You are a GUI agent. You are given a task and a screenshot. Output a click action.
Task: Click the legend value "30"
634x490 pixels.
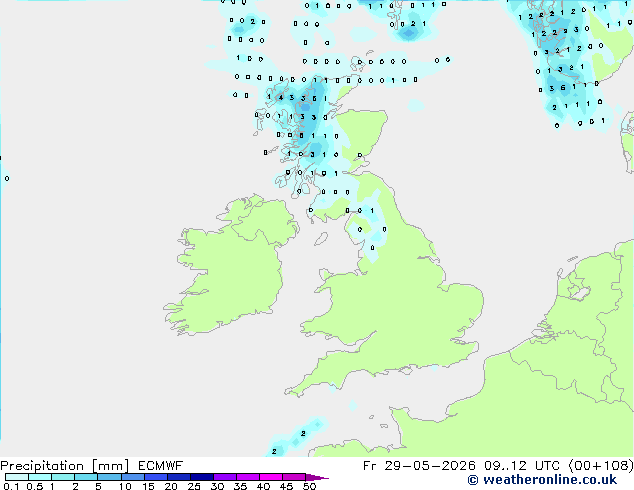217,486
